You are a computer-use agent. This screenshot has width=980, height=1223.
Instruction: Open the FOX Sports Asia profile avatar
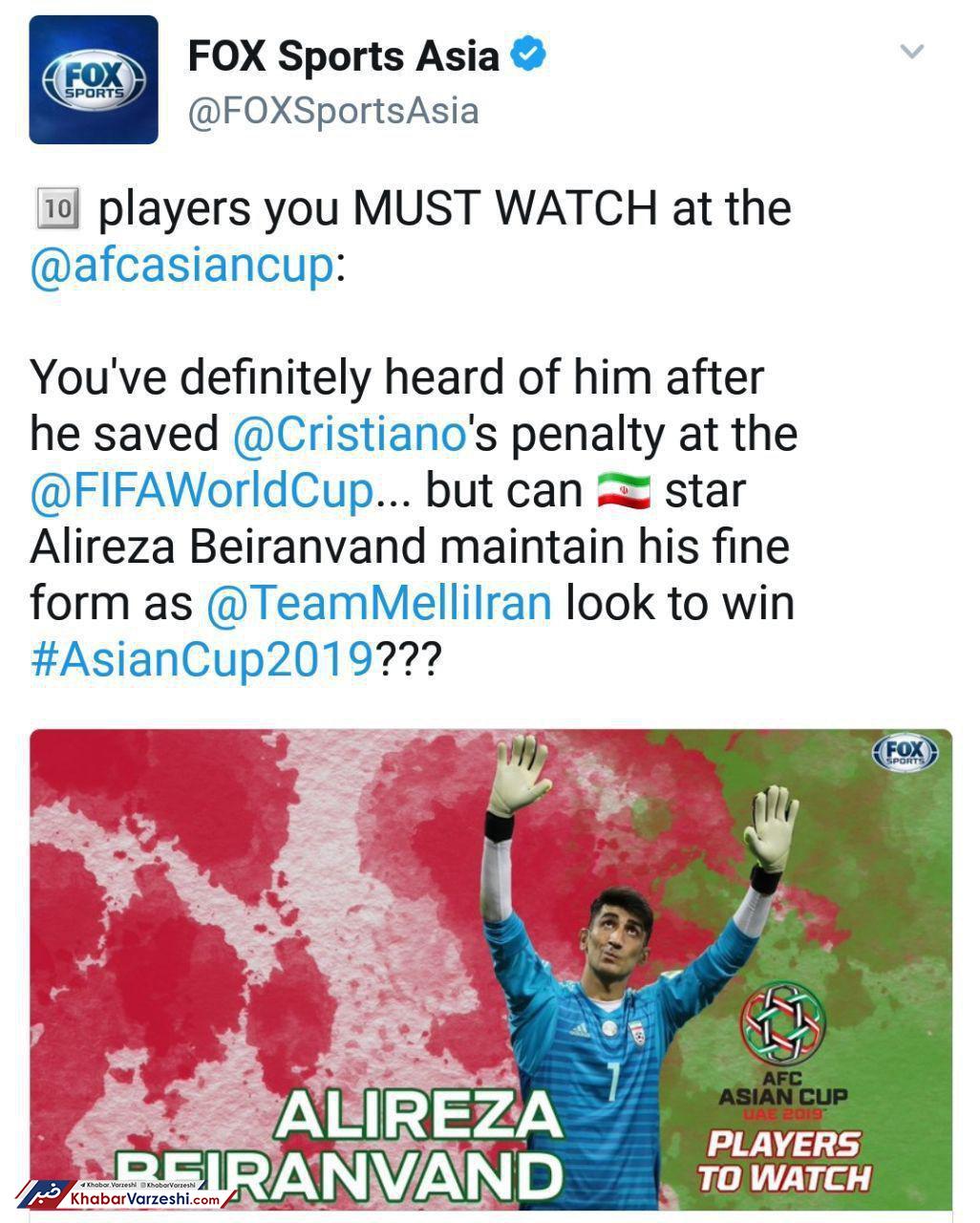(94, 79)
